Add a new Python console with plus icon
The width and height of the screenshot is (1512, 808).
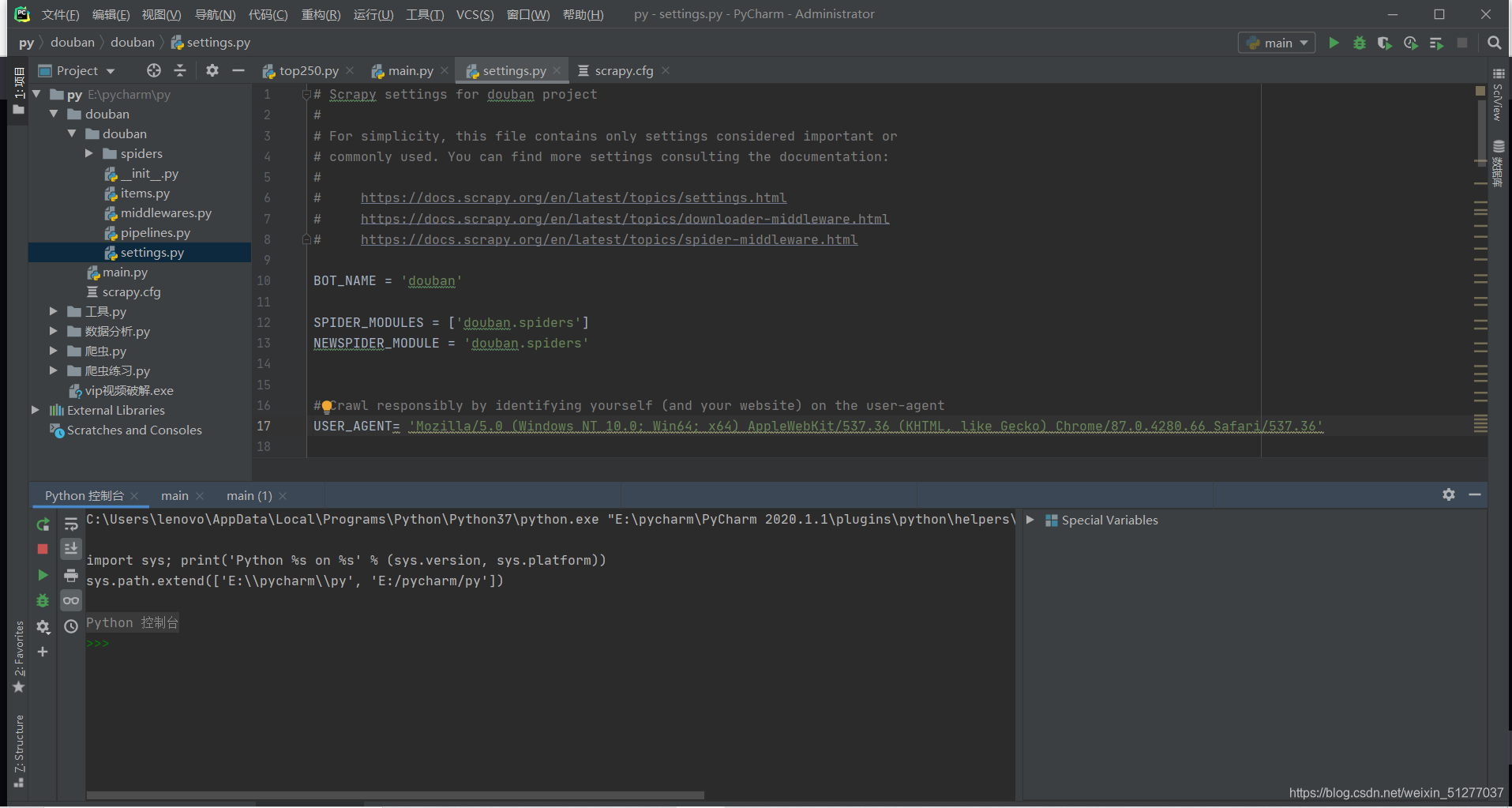(43, 652)
